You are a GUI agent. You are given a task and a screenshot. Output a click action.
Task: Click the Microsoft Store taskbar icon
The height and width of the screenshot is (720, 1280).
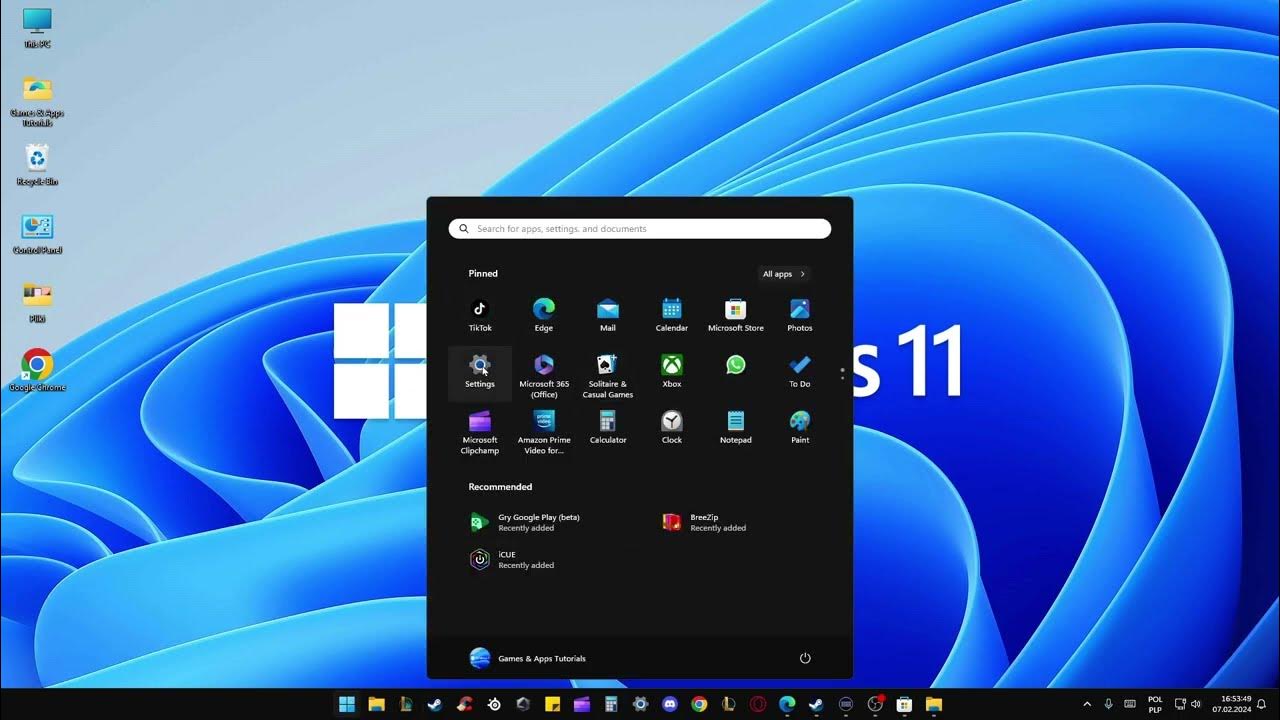[x=904, y=704]
